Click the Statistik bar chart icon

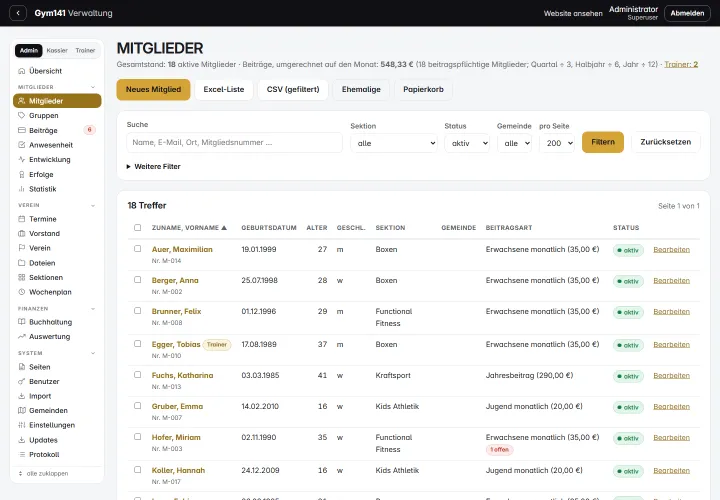tap(21, 189)
